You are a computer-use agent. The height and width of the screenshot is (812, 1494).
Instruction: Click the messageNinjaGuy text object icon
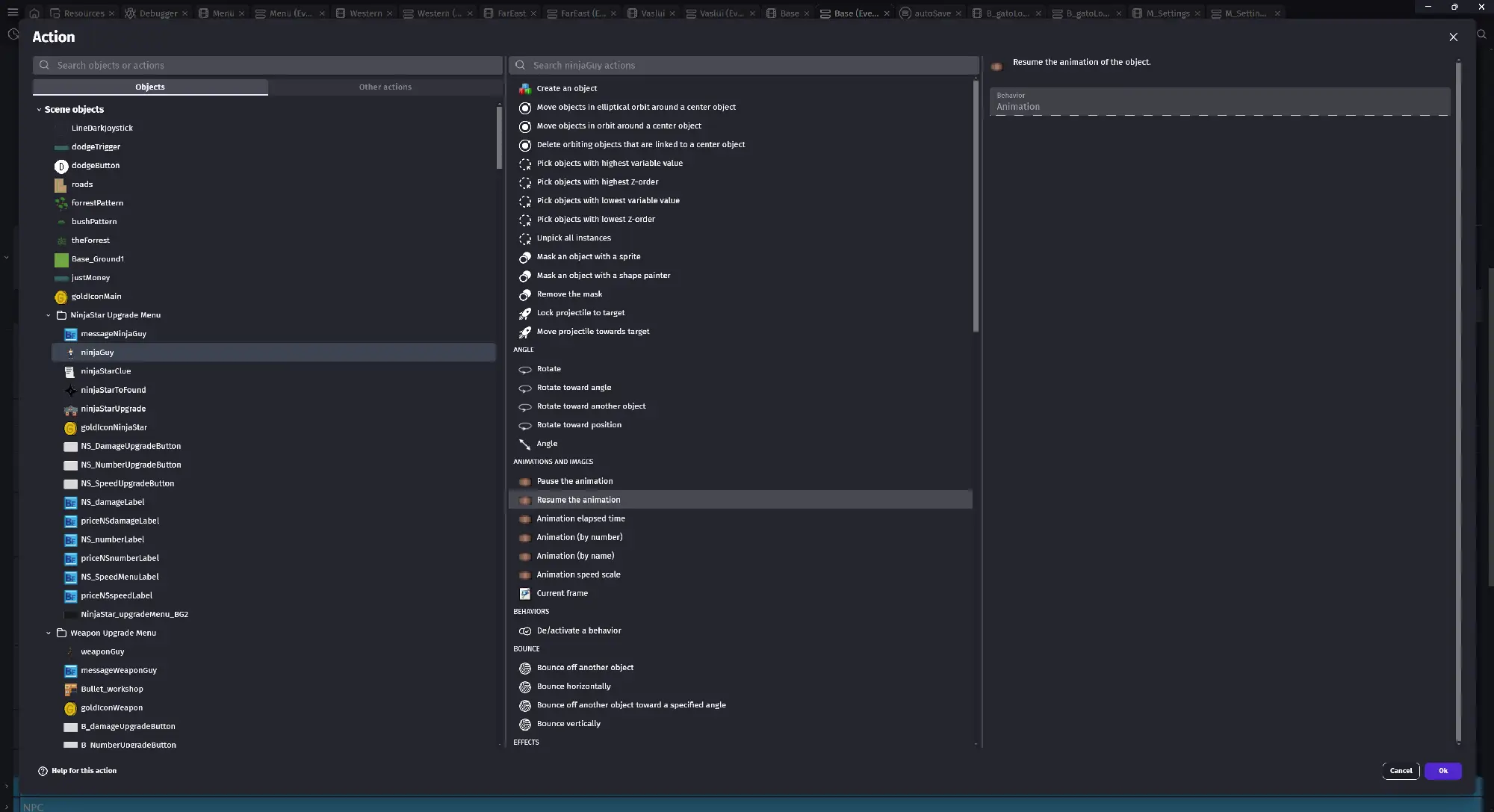tap(70, 334)
